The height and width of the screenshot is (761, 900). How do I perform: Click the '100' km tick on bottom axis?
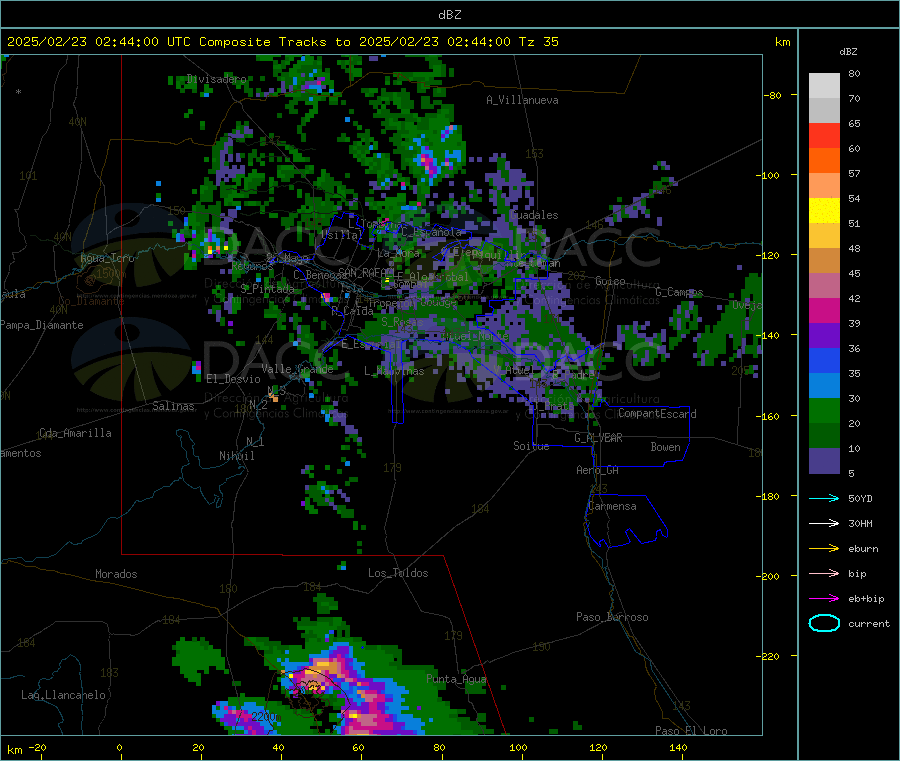[x=518, y=748]
